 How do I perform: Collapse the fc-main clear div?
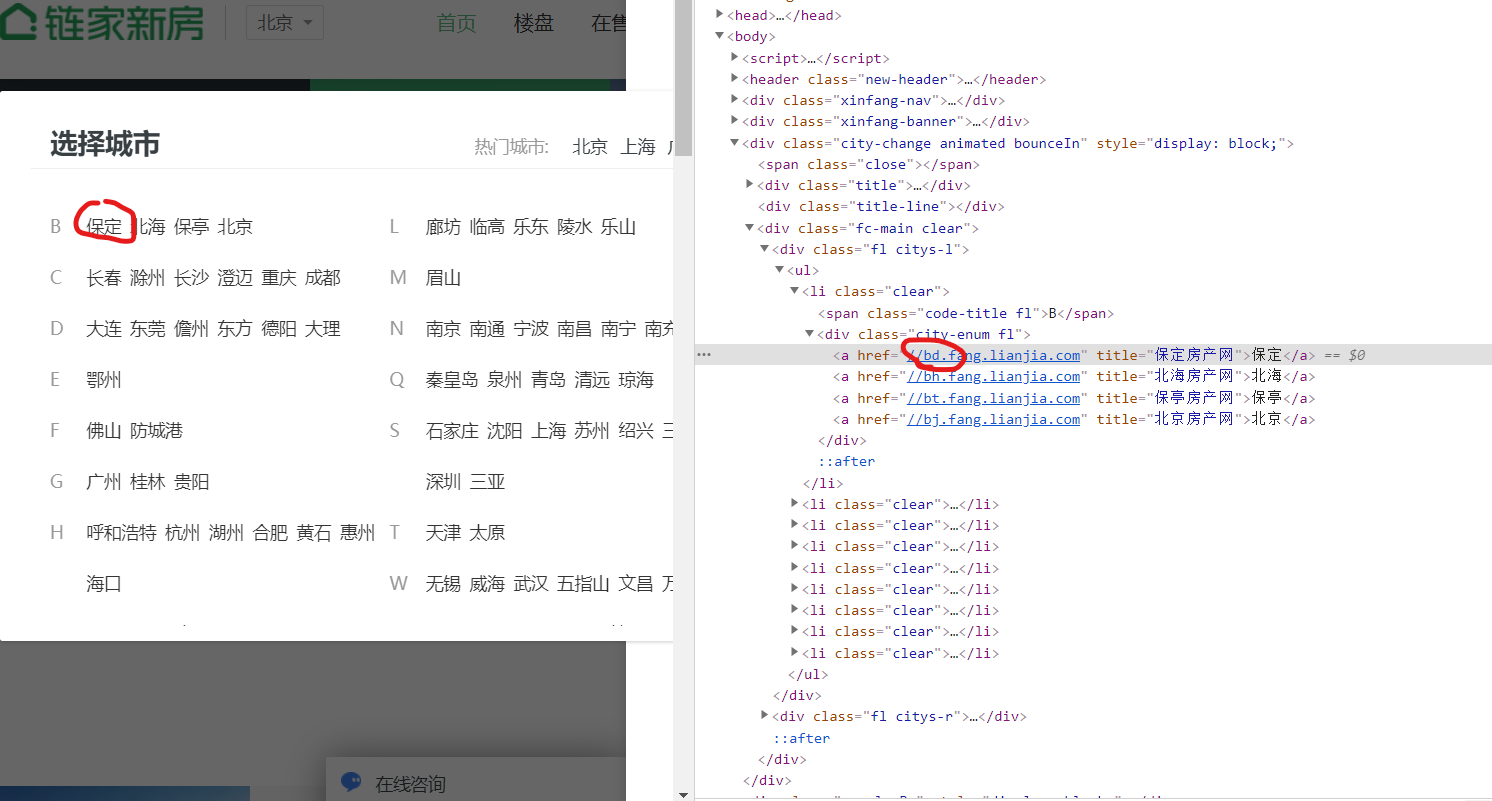tap(750, 228)
